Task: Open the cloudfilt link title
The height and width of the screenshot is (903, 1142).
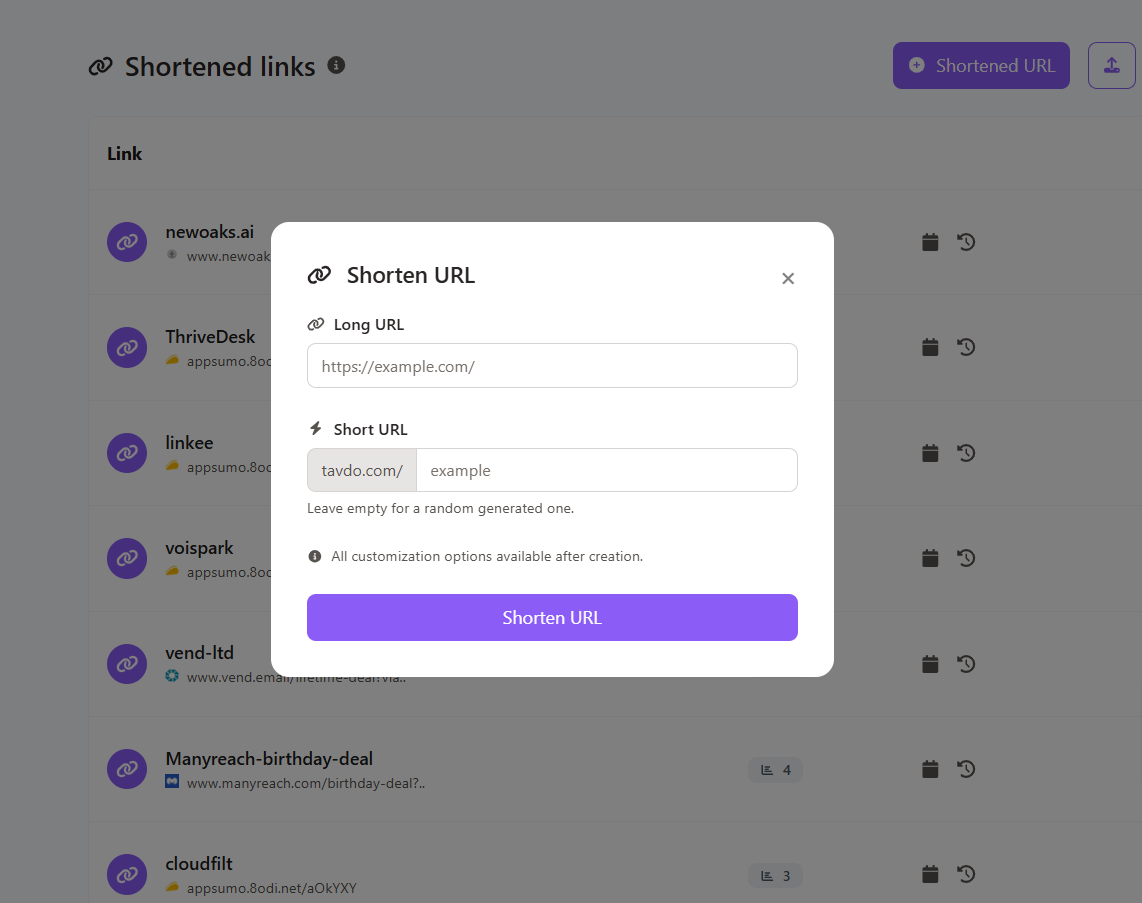Action: (x=199, y=864)
